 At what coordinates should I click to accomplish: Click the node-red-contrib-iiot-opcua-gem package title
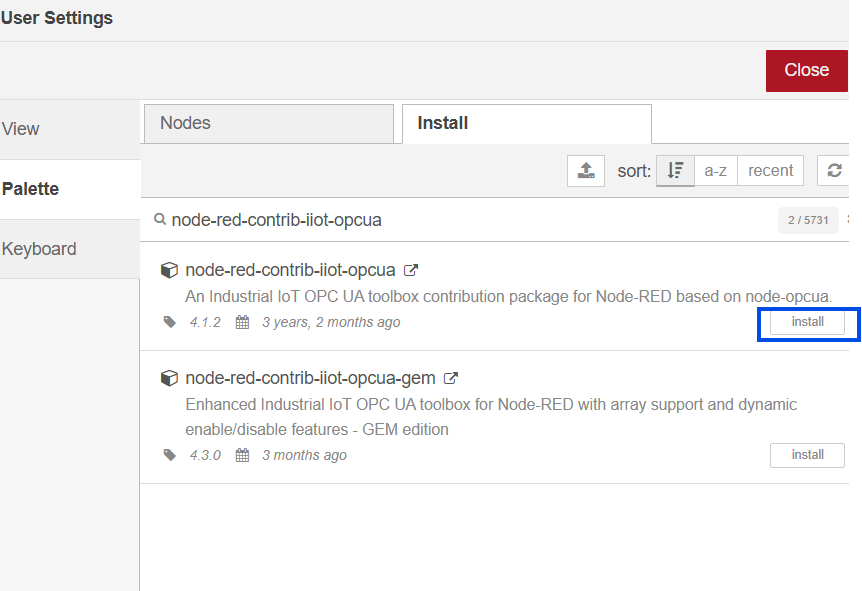pos(310,378)
